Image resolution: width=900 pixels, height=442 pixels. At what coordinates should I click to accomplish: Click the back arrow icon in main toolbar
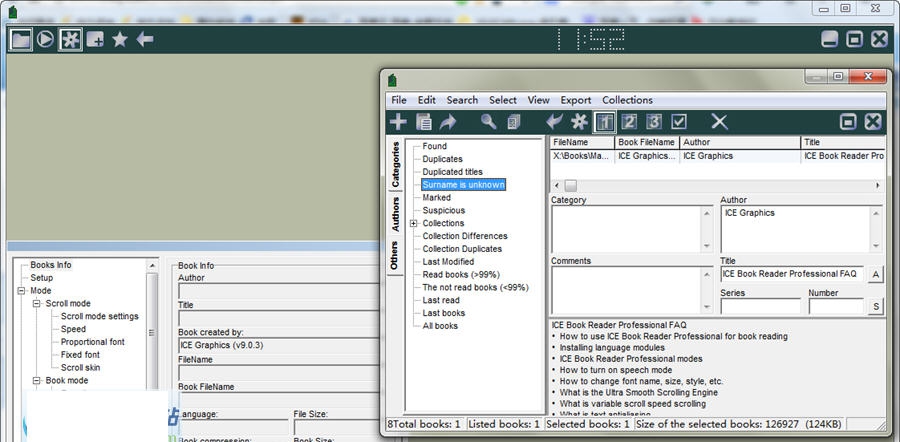[x=145, y=39]
